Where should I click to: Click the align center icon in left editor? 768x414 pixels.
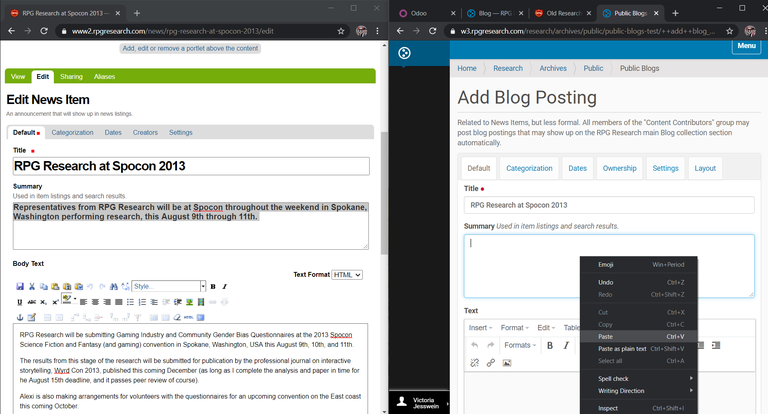(x=95, y=302)
